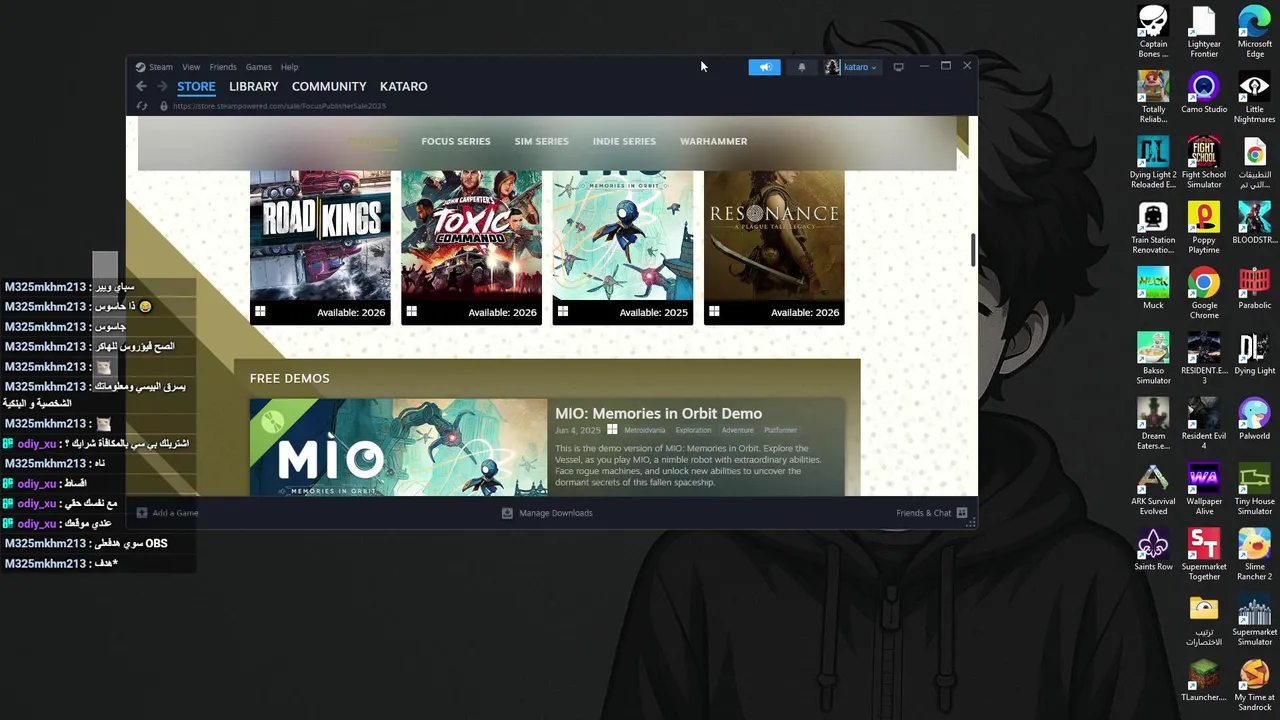Switch to the LIBRARY tab

[x=253, y=86]
